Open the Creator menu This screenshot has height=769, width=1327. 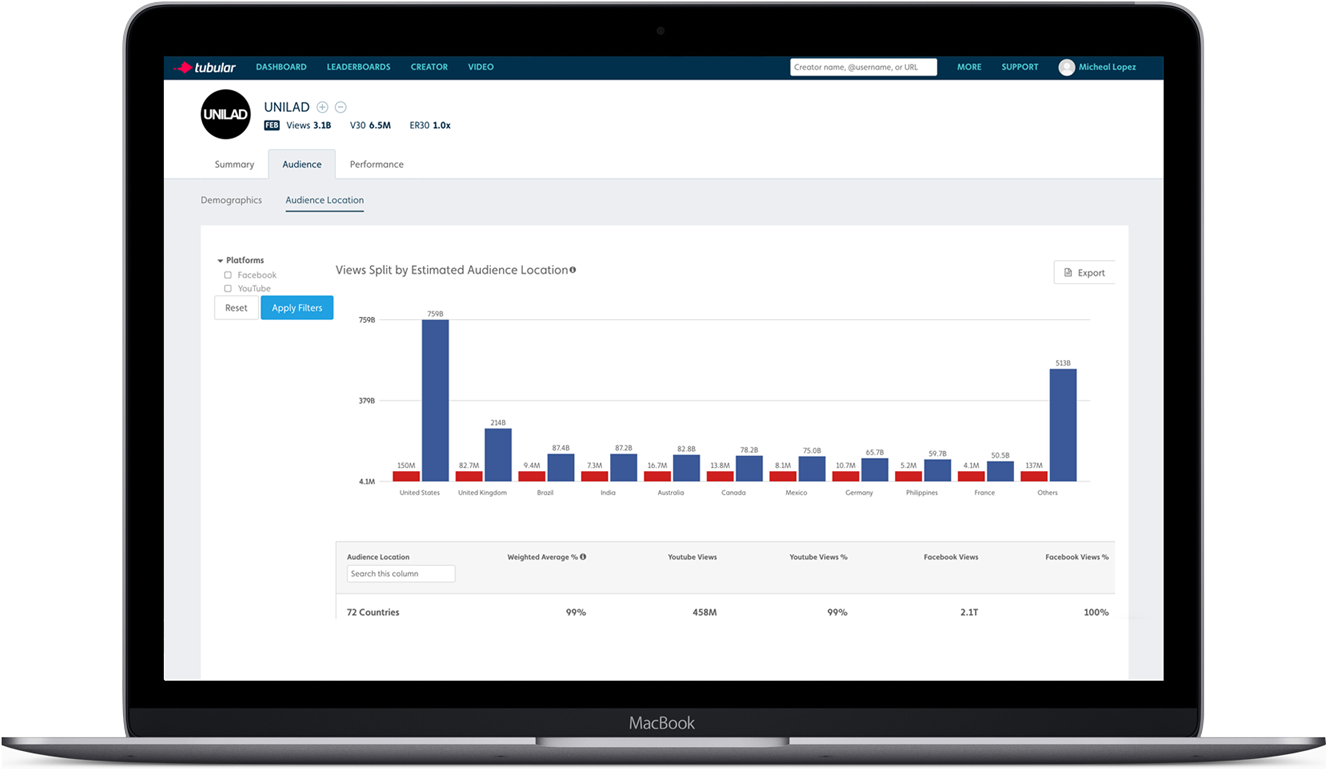click(x=429, y=67)
